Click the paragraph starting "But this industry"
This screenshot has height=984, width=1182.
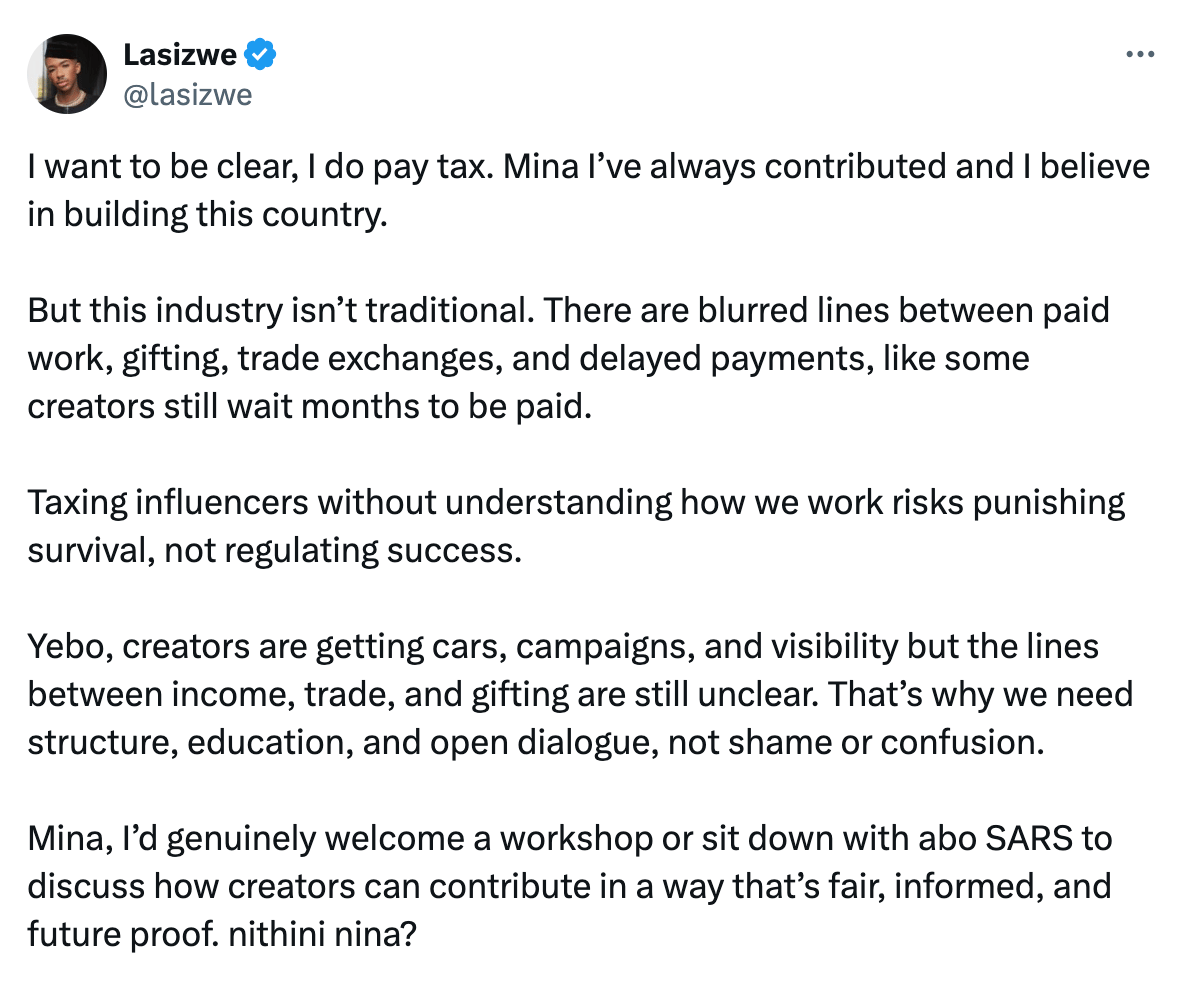click(x=568, y=358)
